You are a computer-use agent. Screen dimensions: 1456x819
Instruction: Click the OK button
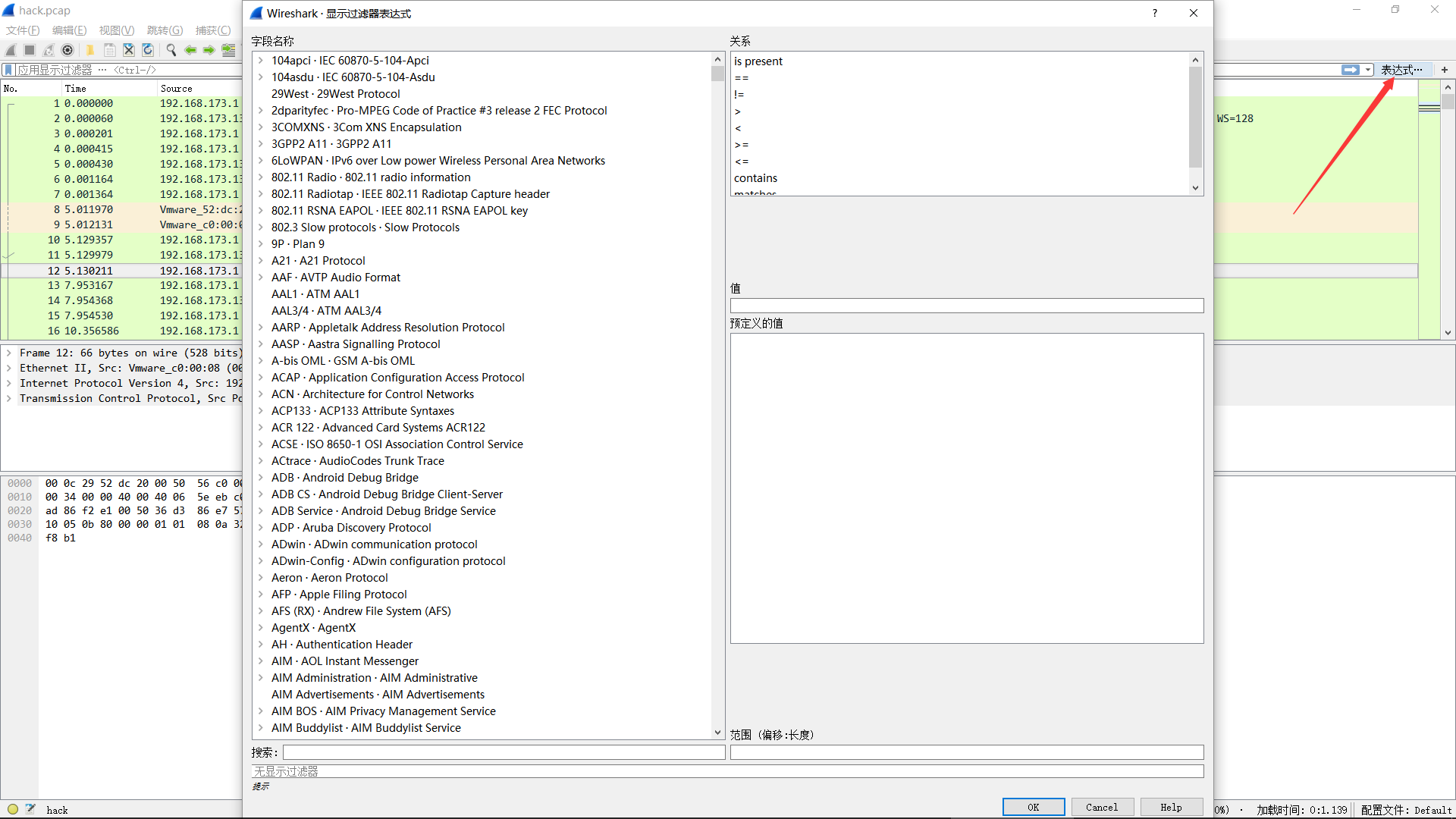1033,806
